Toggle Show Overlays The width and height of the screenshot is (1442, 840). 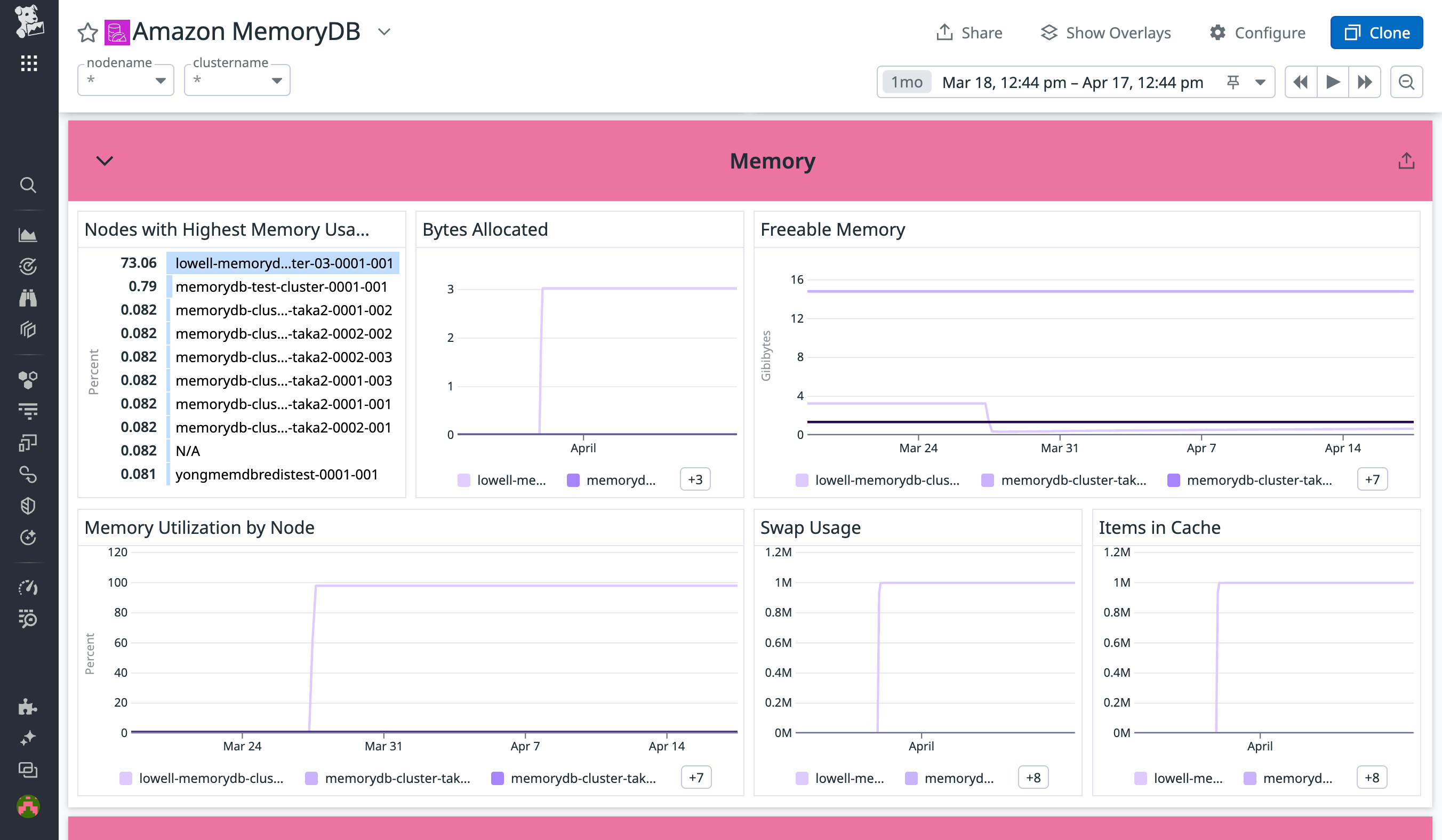click(1105, 33)
